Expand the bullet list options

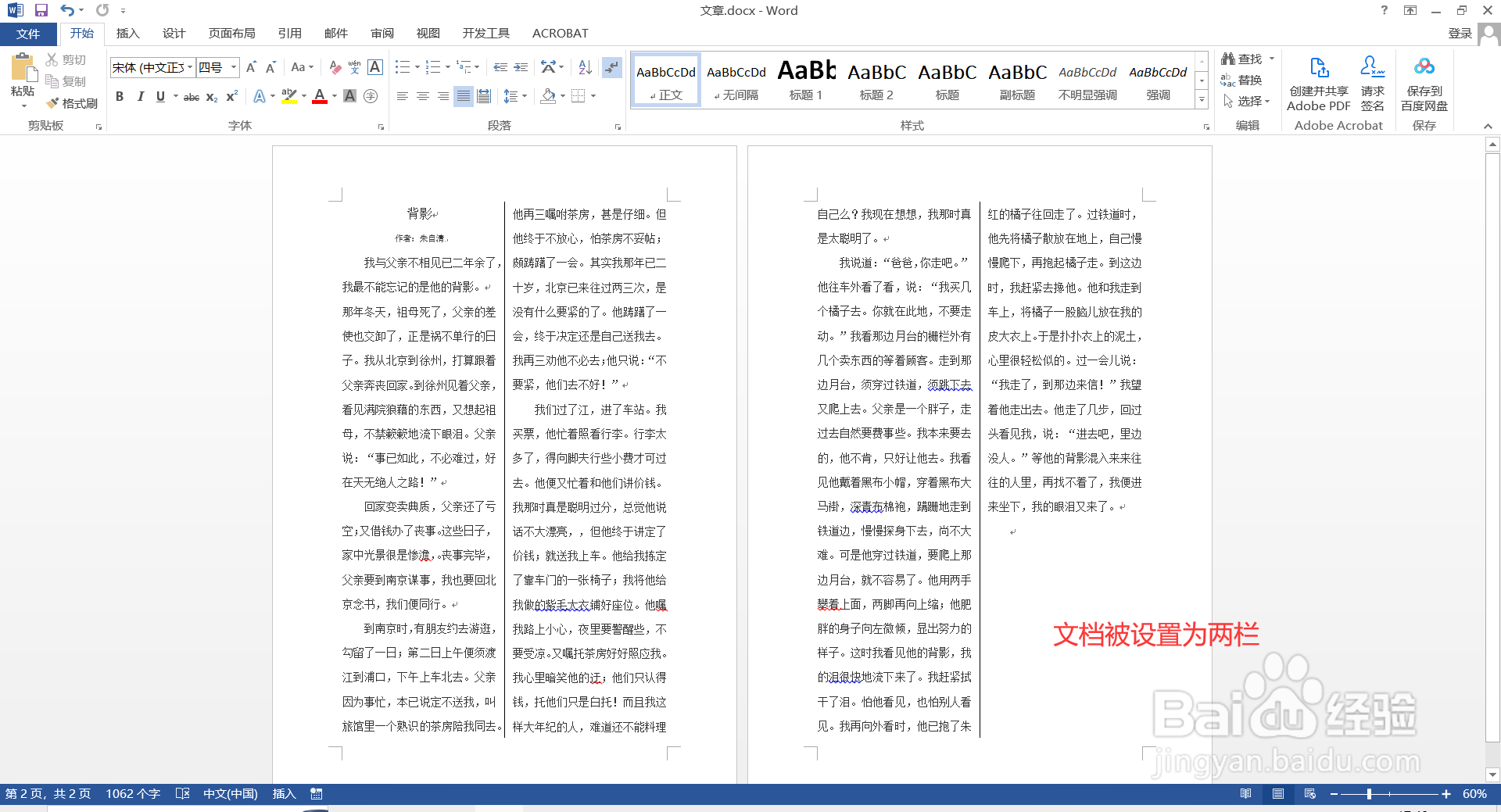point(417,68)
